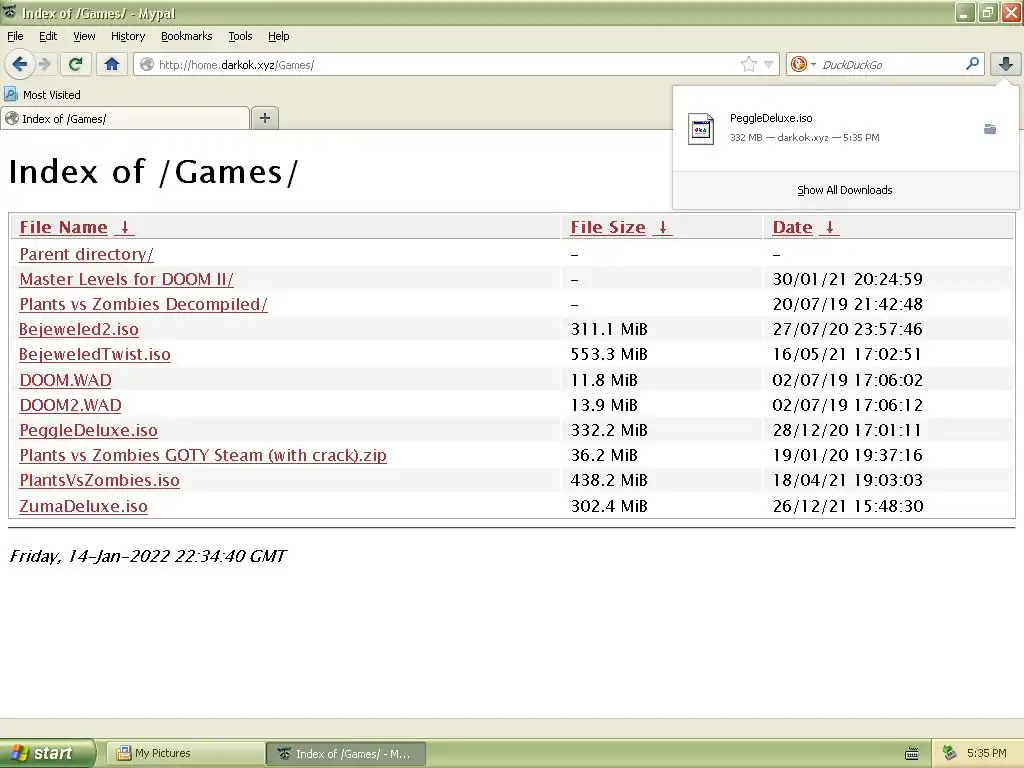The width and height of the screenshot is (1024, 768).
Task: Toggle the Downloads toolbar arrow button
Action: click(1006, 64)
